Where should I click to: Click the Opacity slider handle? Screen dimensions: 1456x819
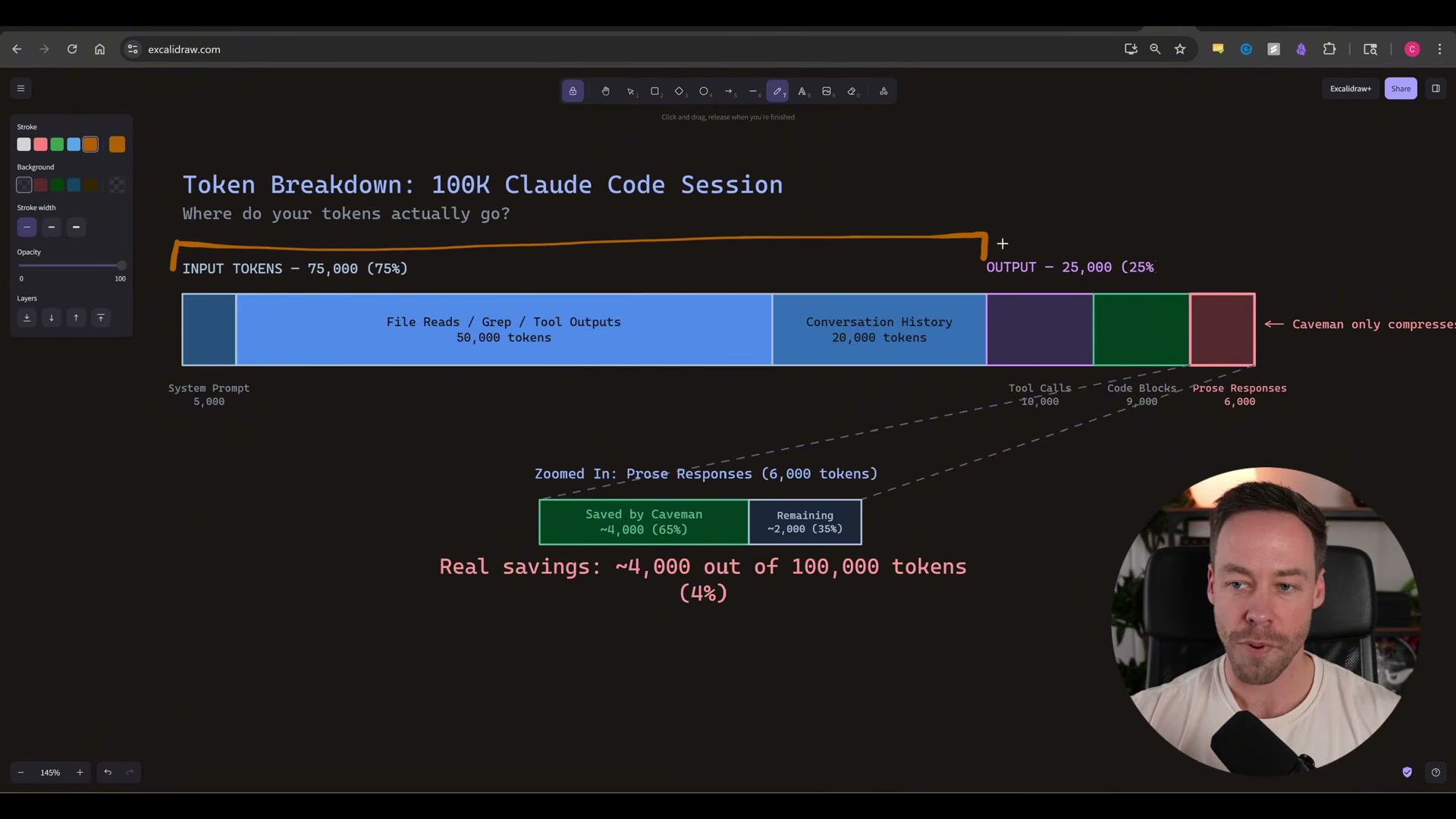point(121,265)
